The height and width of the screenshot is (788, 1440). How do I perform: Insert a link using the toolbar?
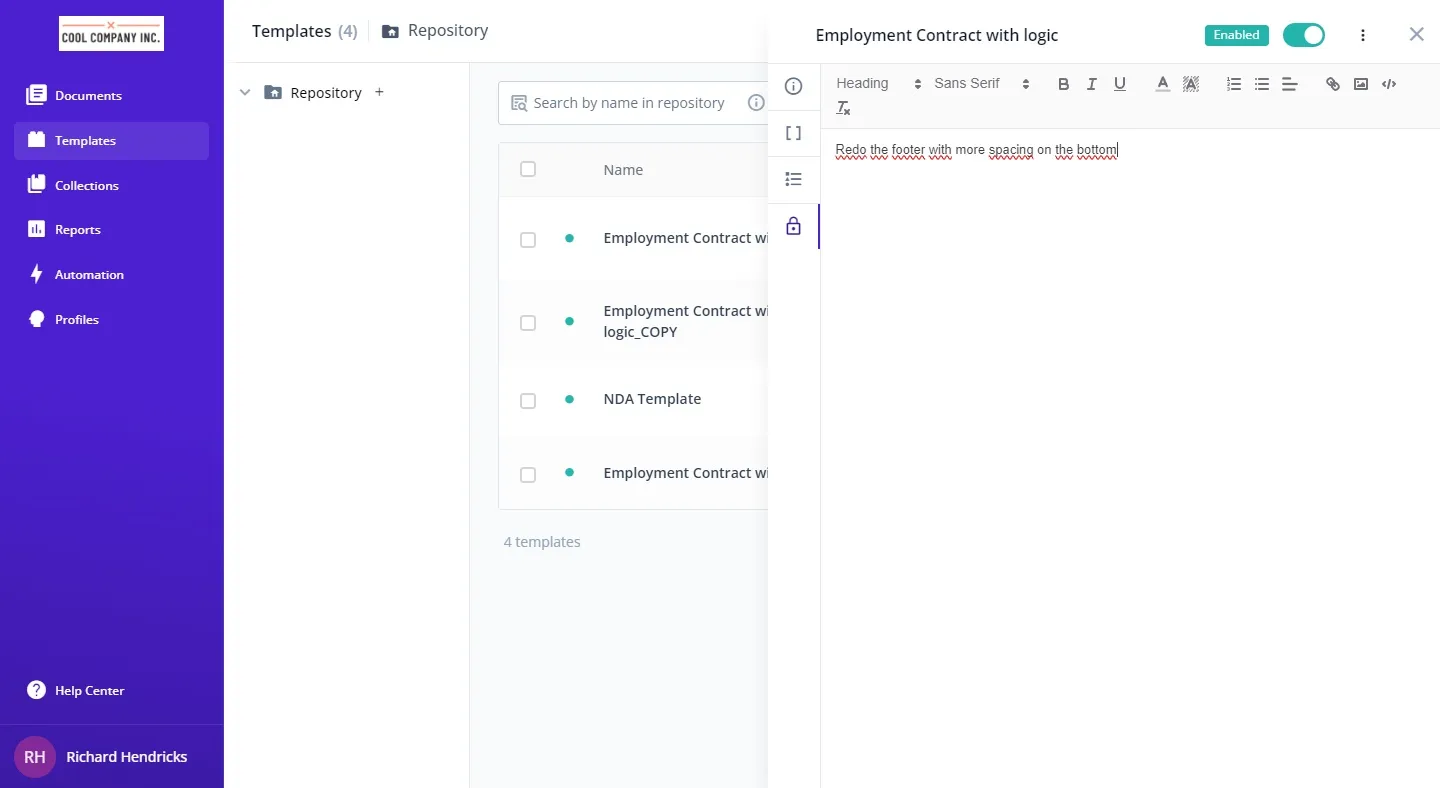point(1332,84)
